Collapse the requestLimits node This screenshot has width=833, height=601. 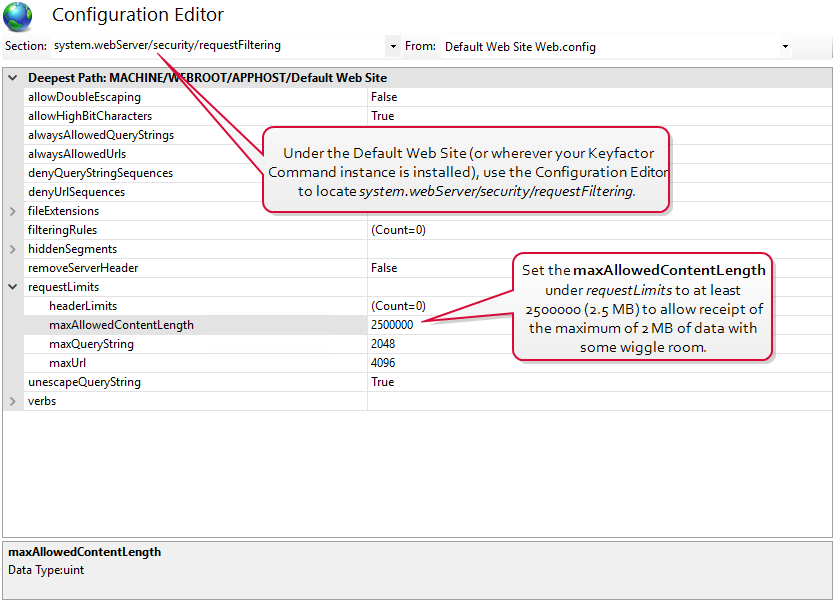coord(13,287)
